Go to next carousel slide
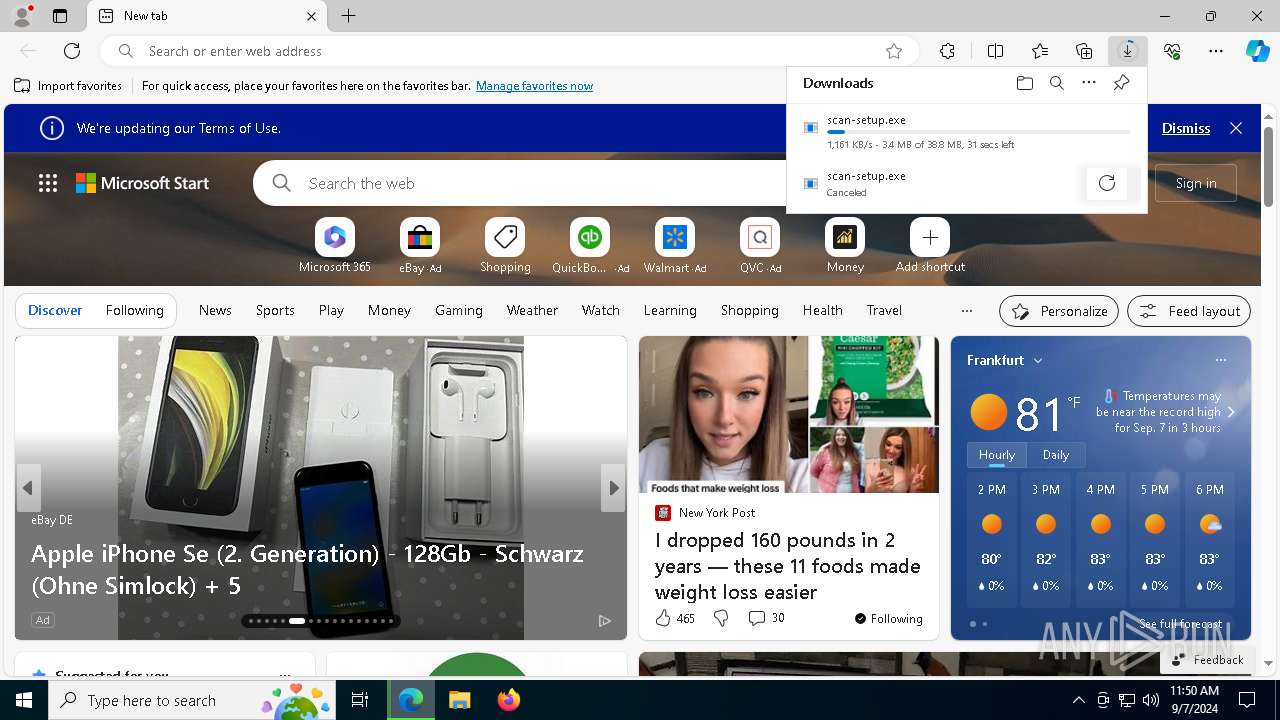 613,488
